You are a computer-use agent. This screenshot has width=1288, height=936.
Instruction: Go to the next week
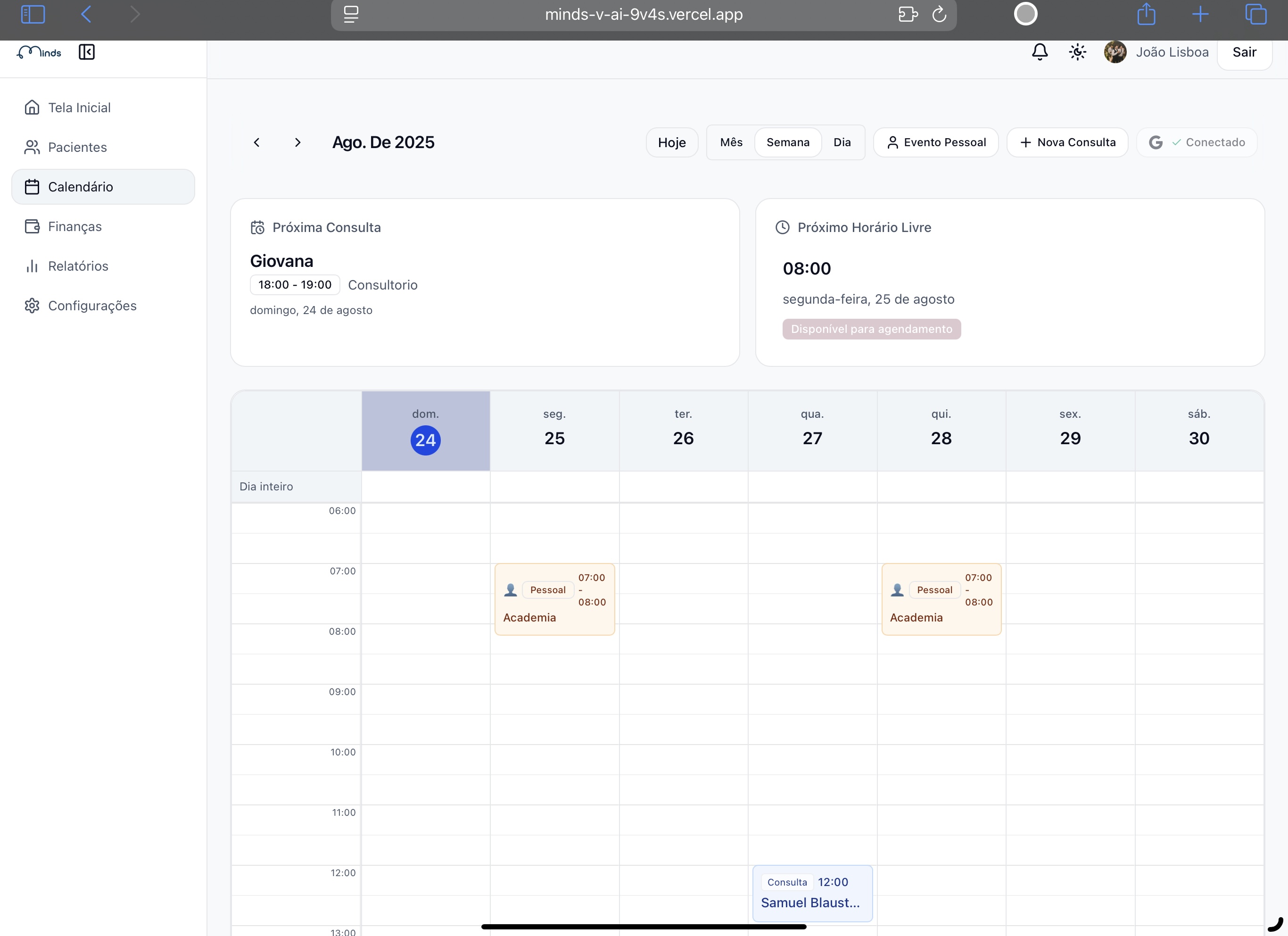pos(297,142)
